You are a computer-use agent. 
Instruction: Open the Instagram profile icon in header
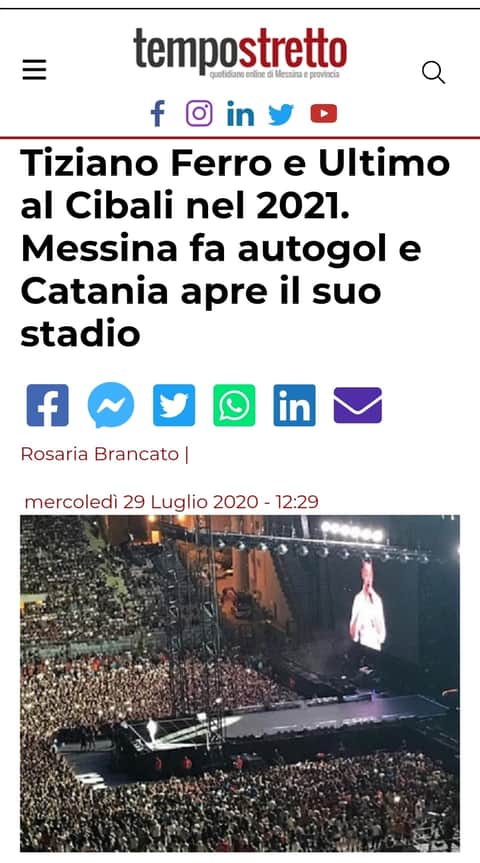pyautogui.click(x=199, y=113)
